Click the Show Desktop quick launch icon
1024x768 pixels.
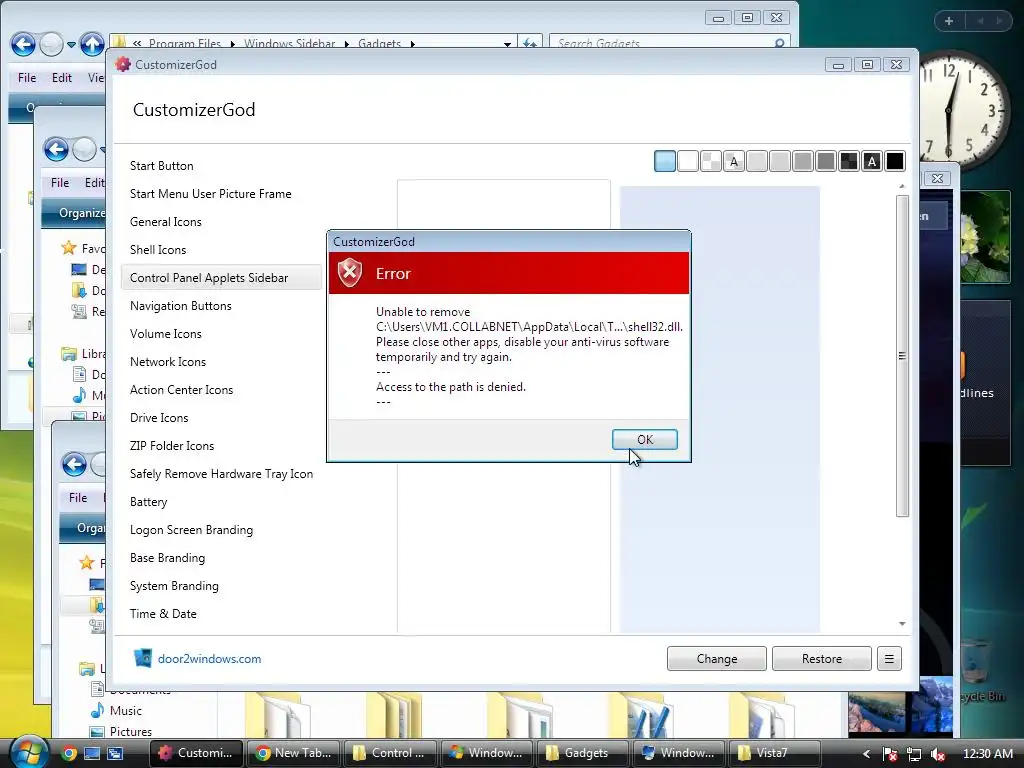(x=92, y=754)
